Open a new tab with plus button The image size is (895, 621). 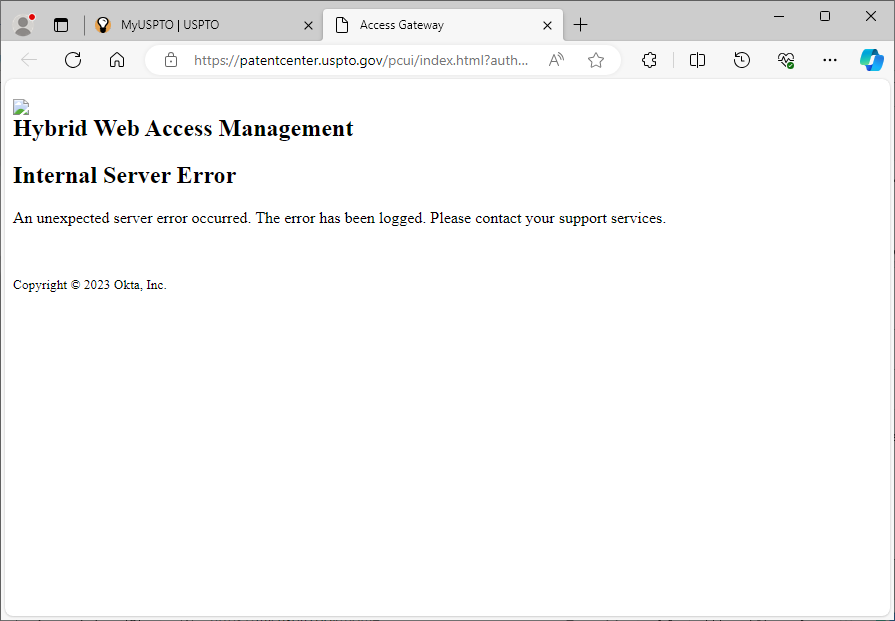(x=581, y=25)
